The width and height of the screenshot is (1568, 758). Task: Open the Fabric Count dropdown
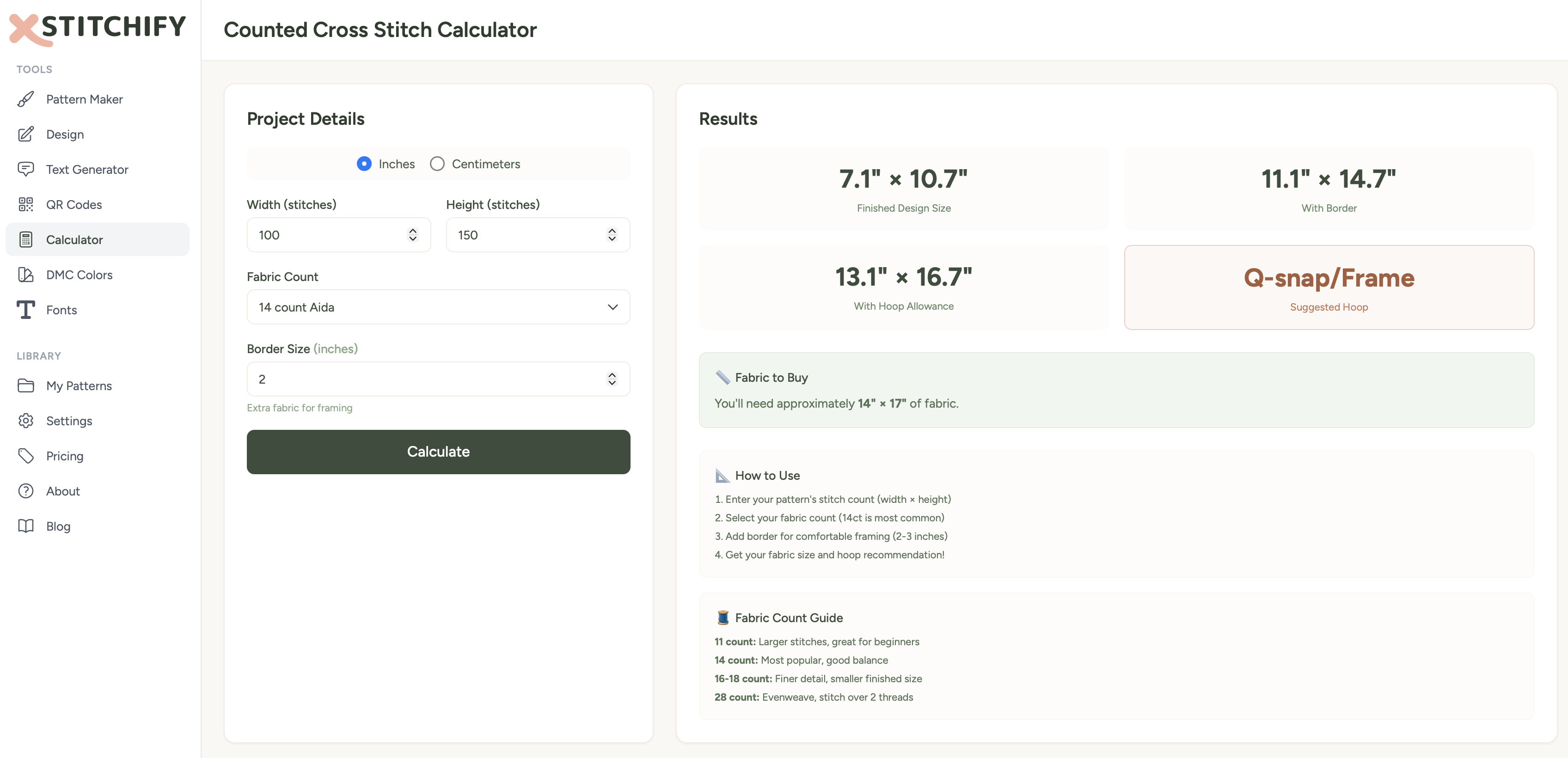[x=438, y=307]
